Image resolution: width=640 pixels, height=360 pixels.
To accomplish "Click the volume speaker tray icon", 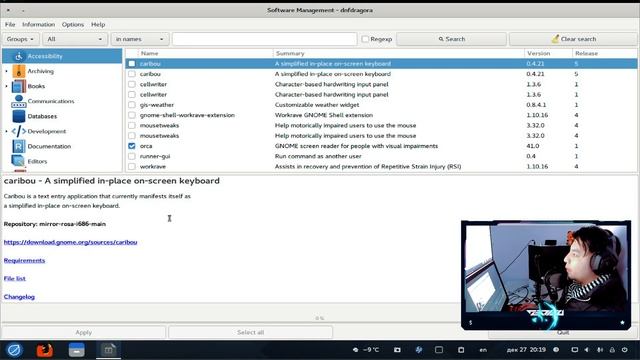I will [587, 350].
